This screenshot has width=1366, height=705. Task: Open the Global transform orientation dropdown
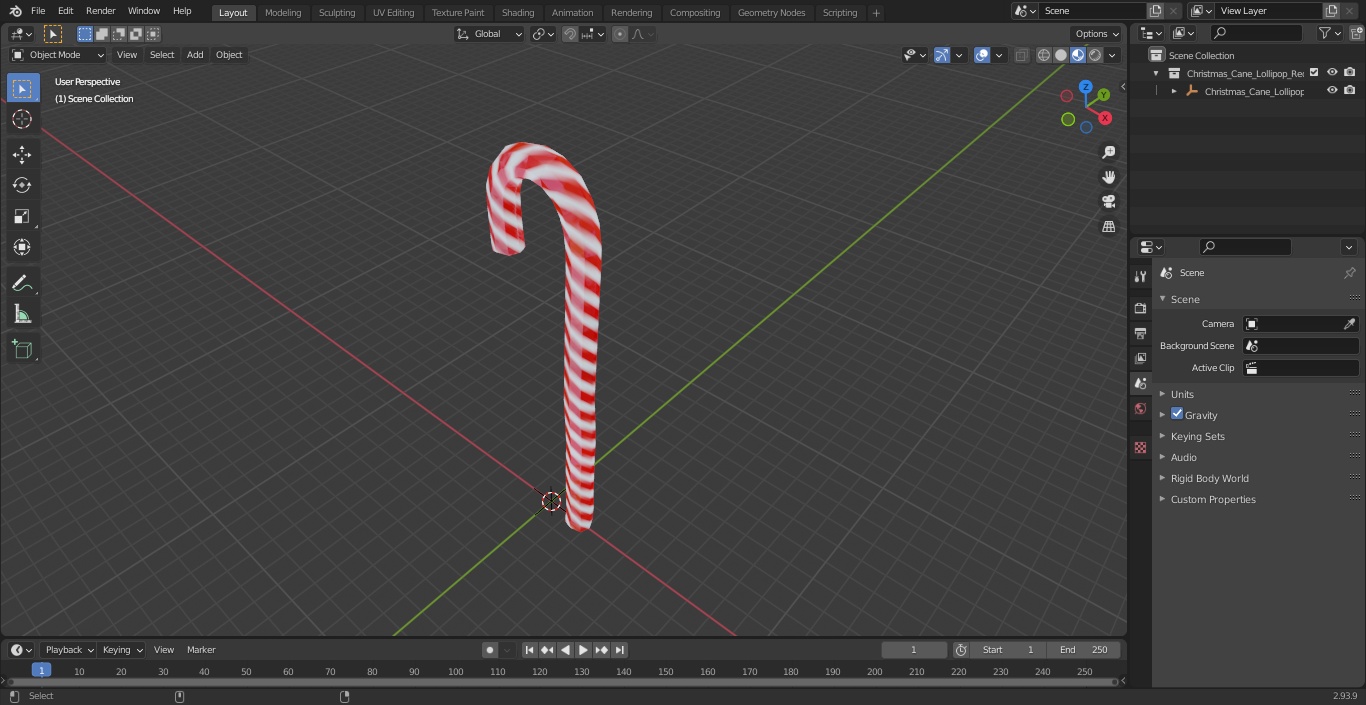pyautogui.click(x=489, y=34)
